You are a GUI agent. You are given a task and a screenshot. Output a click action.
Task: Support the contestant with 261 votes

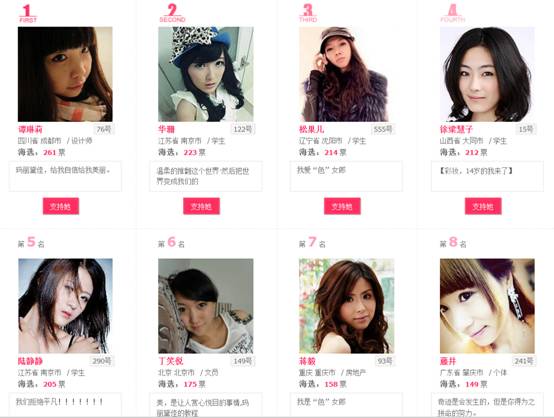pos(61,206)
